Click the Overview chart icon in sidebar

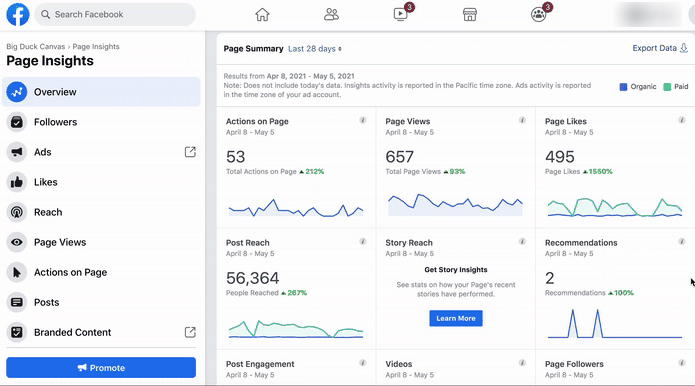[x=17, y=92]
